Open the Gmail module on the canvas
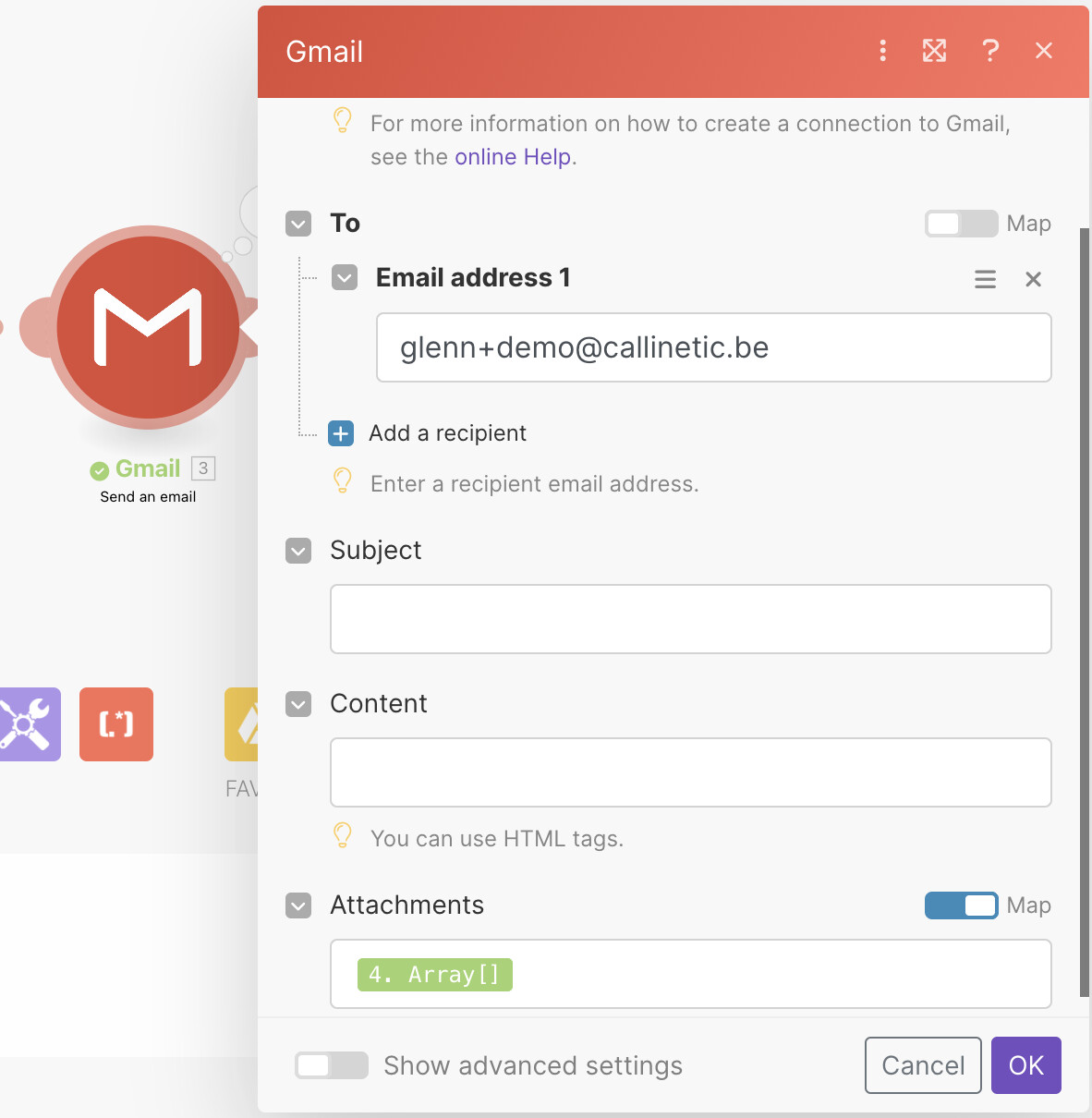 point(148,327)
